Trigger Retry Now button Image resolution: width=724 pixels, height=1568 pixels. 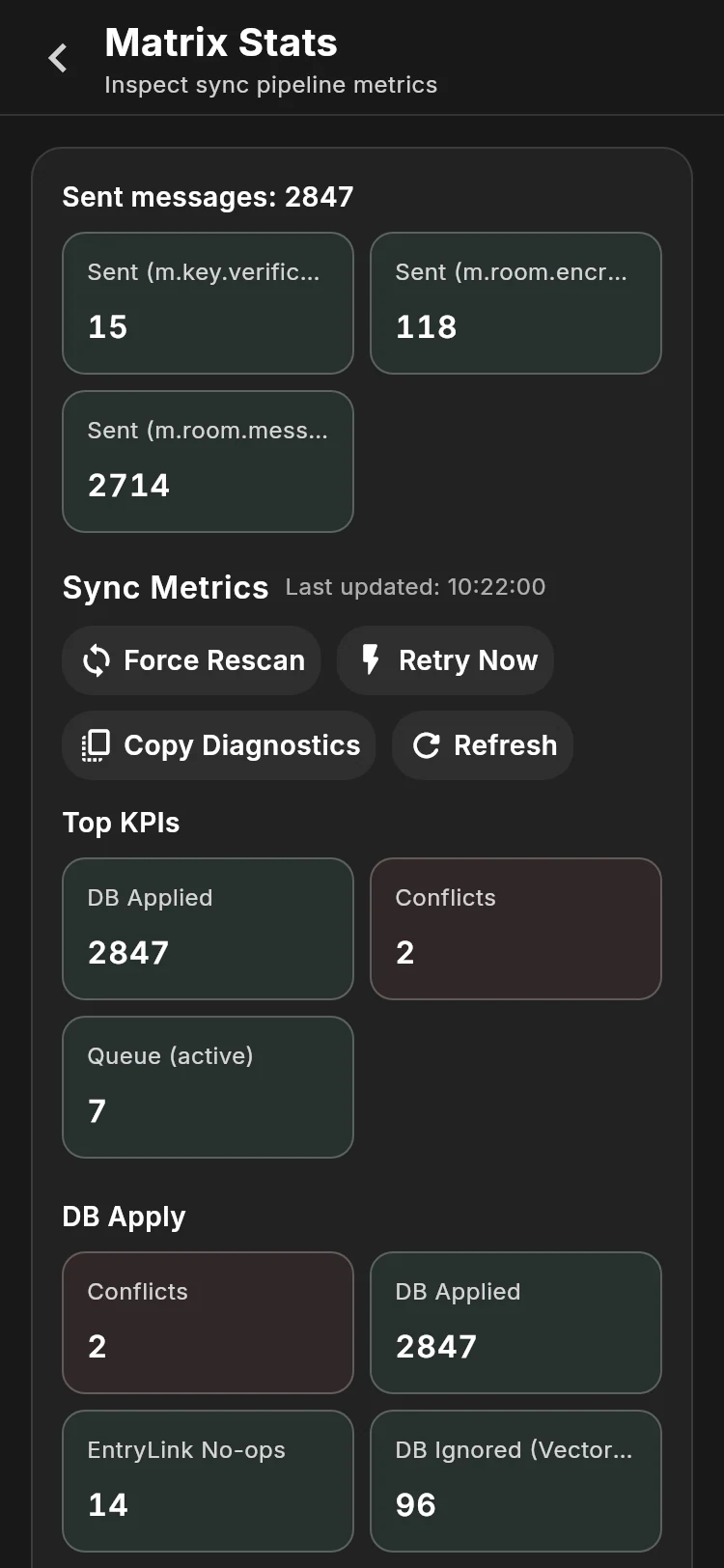(x=445, y=660)
